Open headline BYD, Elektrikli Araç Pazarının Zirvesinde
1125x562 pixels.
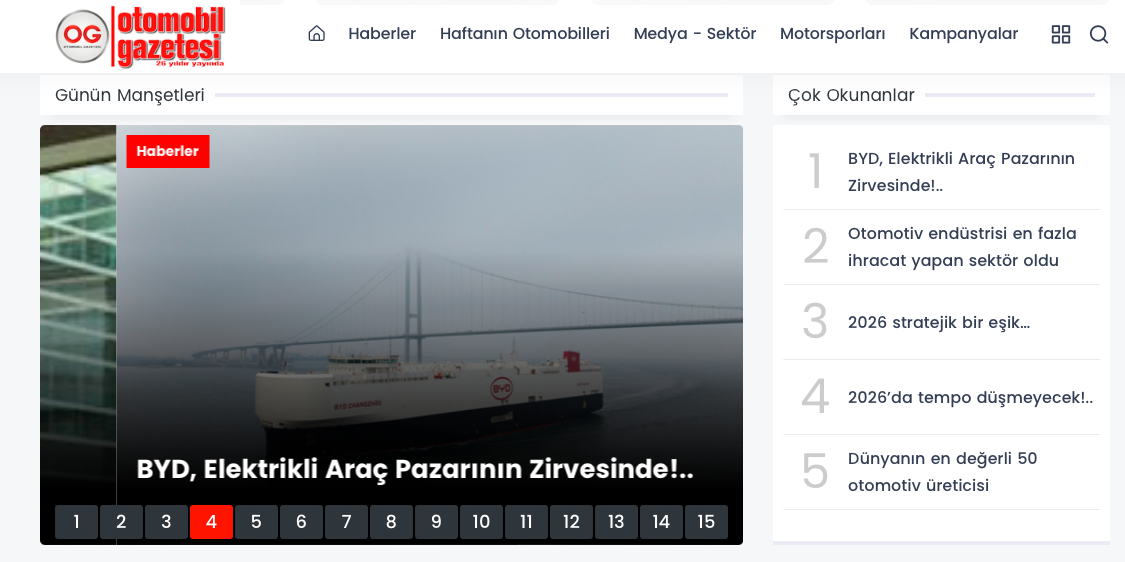click(x=415, y=469)
